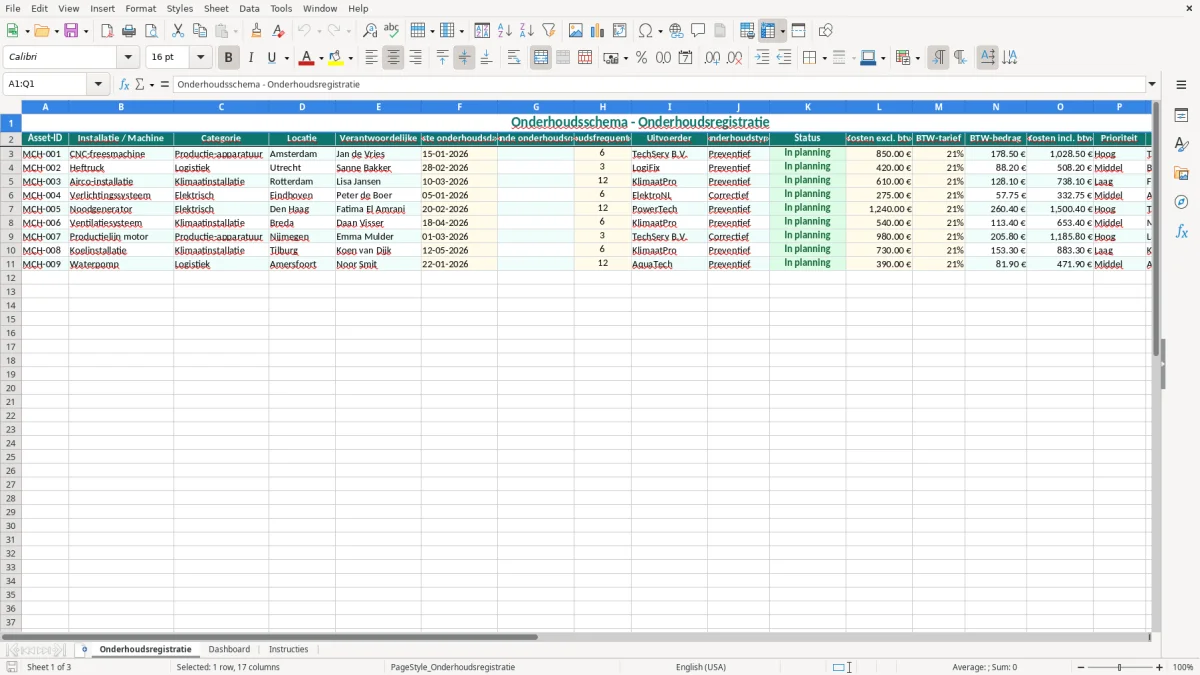Toggle align right
This screenshot has width=1200, height=675.
point(415,58)
